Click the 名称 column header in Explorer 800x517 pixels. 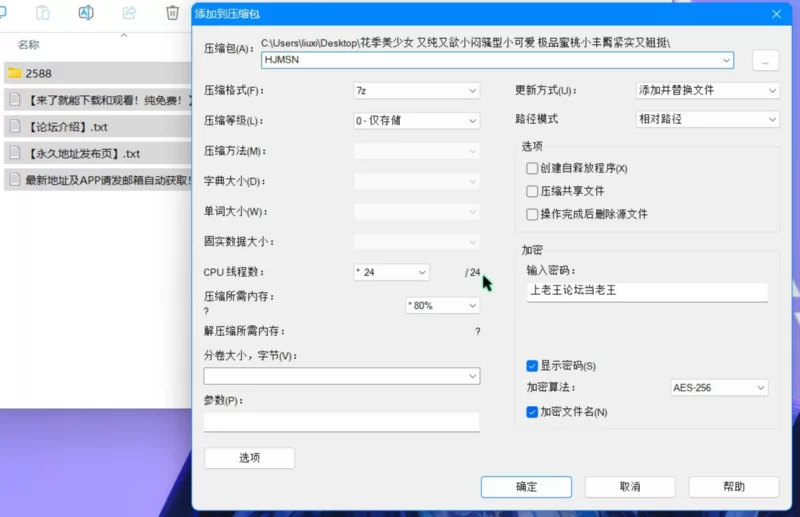click(28, 45)
